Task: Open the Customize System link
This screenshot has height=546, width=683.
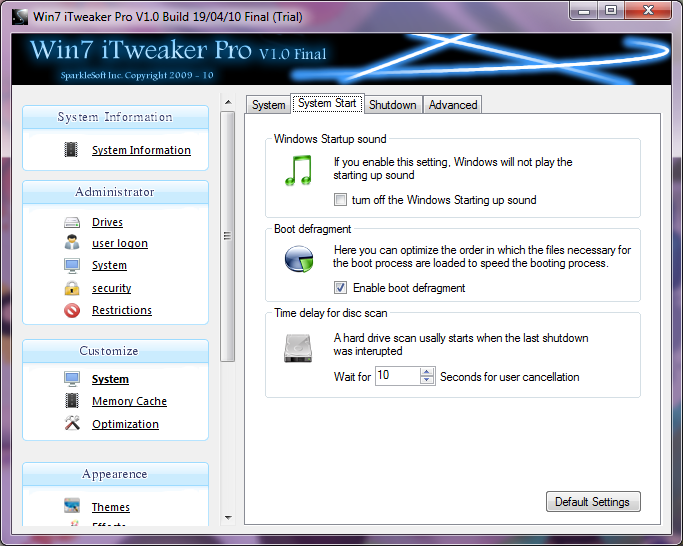Action: point(110,379)
